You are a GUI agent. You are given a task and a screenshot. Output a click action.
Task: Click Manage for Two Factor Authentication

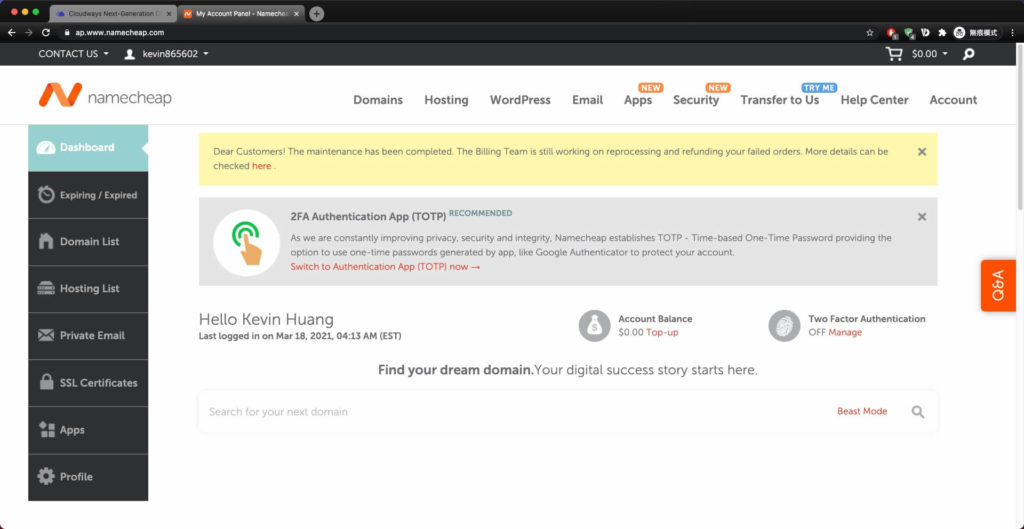(845, 332)
